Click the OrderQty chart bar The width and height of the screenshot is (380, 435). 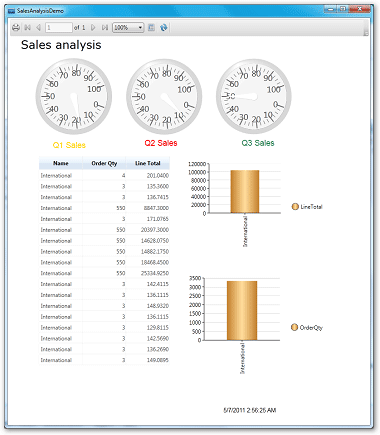pos(242,310)
